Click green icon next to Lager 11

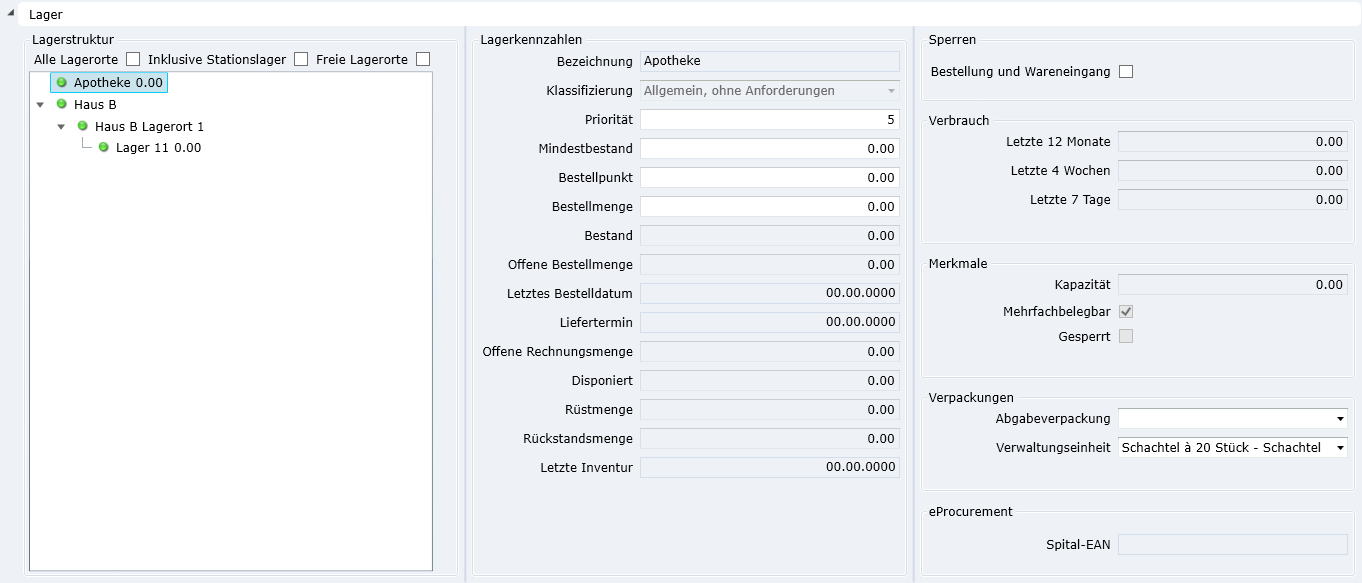(103, 147)
